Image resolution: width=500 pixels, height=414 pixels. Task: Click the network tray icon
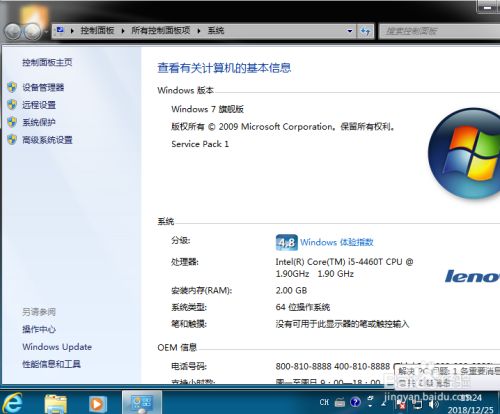417,405
